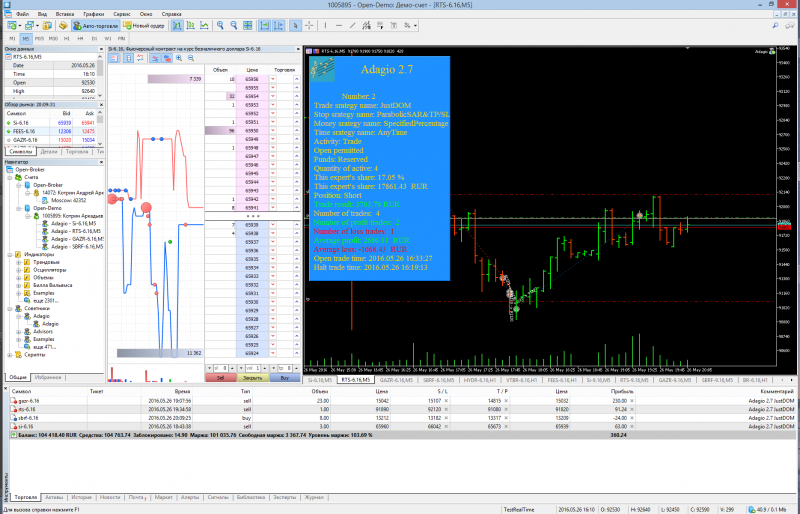Open the Сервис menu
Screen dimensions: 800x514
[122, 14]
